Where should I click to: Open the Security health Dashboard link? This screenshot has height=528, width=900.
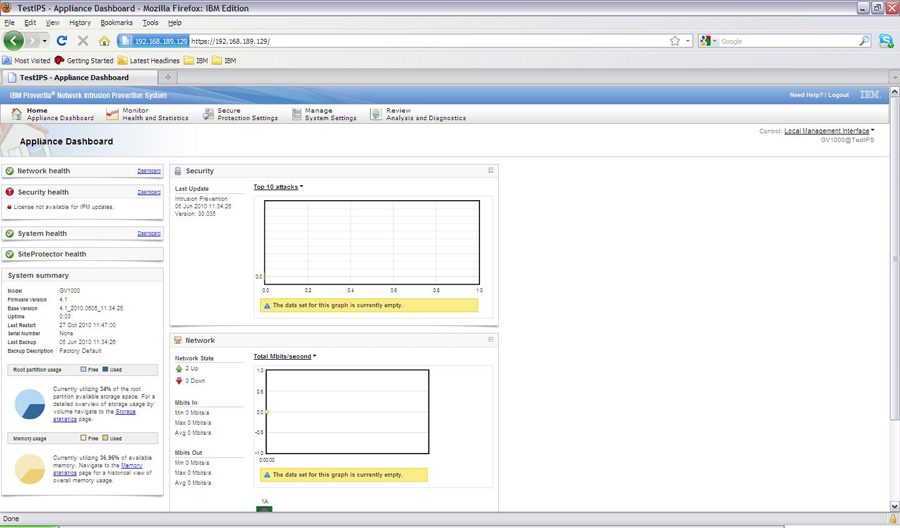149,192
